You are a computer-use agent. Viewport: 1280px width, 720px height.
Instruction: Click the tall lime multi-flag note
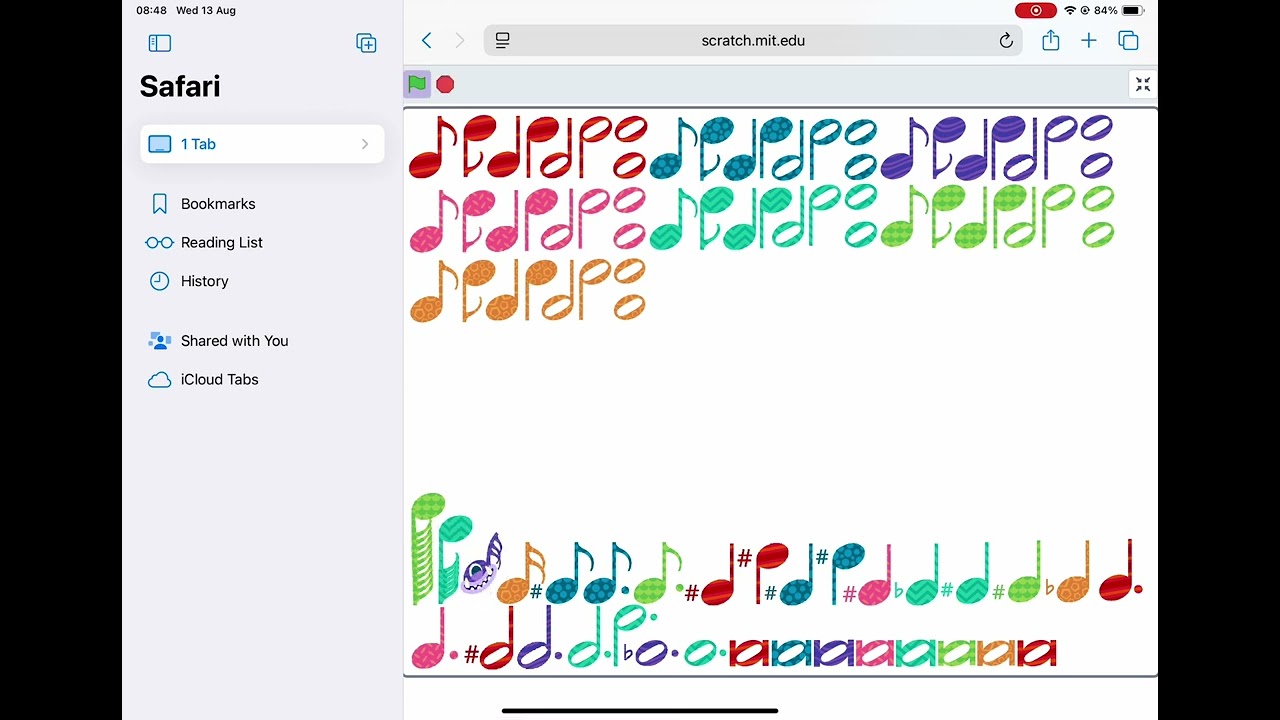[429, 548]
